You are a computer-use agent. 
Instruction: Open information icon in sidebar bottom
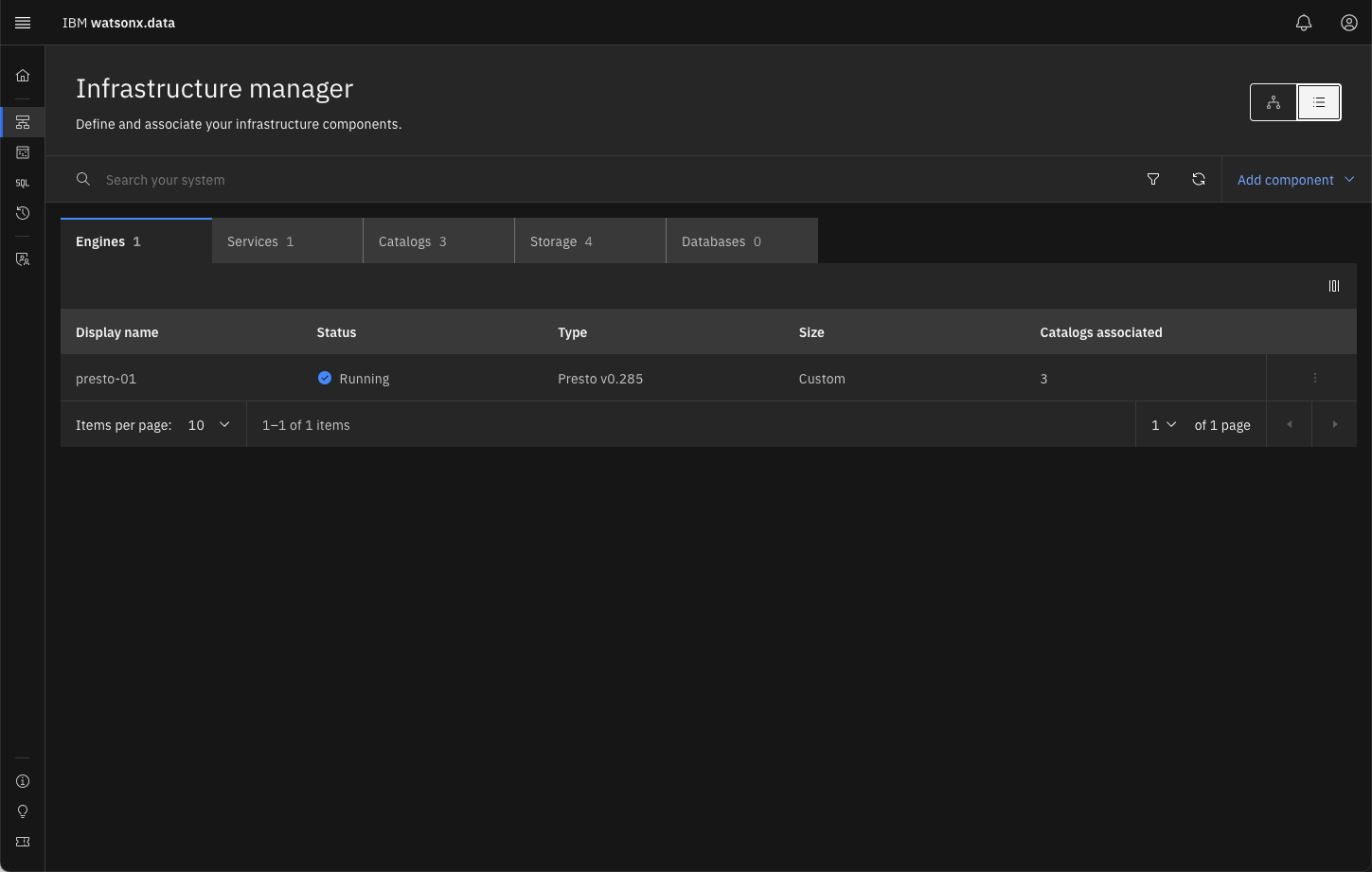(x=23, y=781)
